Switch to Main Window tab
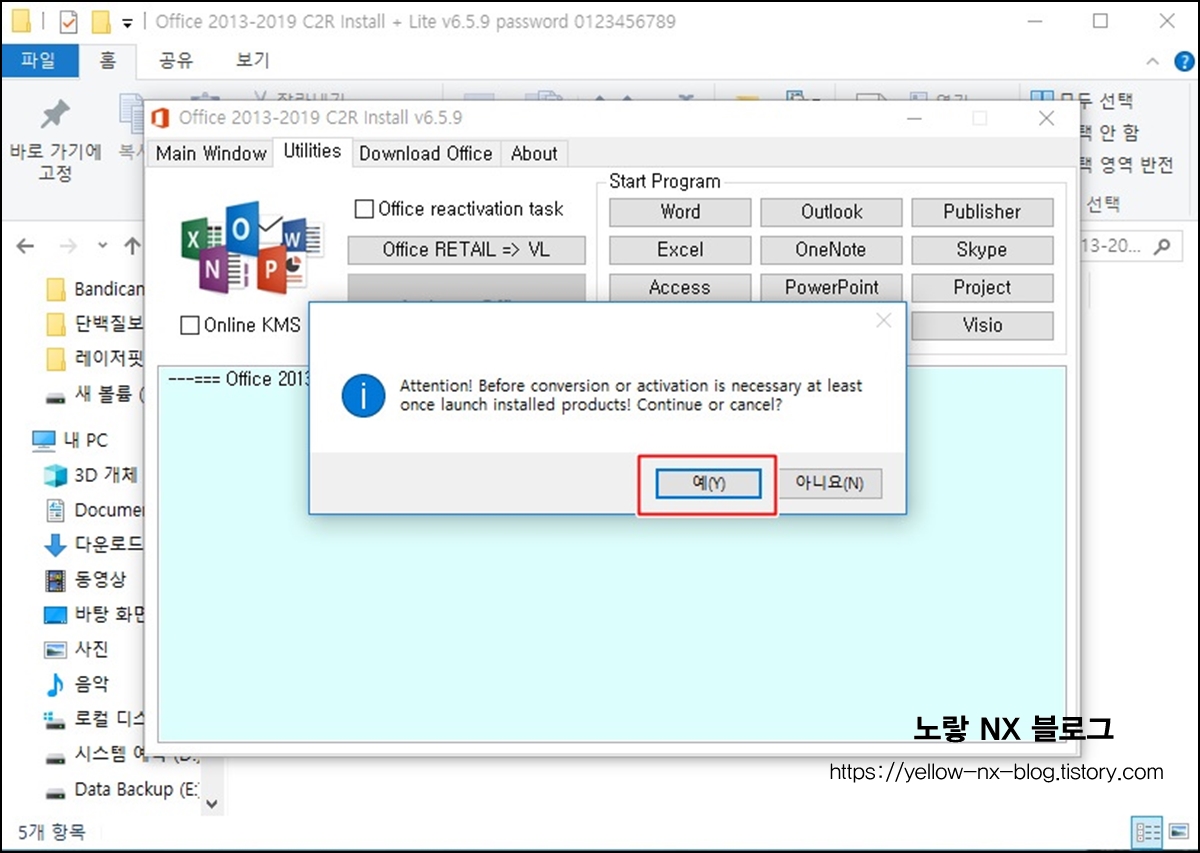 211,153
